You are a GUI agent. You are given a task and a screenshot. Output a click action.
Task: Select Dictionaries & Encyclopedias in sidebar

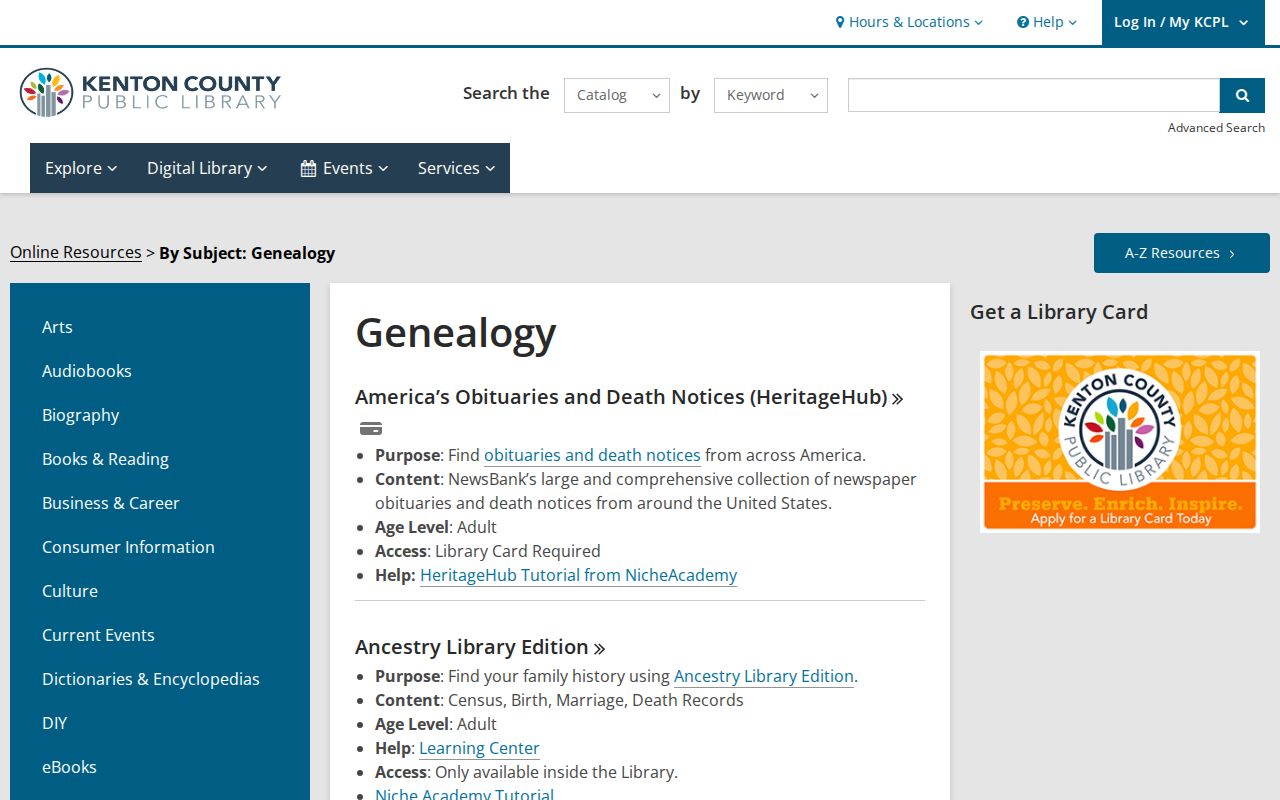click(x=151, y=679)
